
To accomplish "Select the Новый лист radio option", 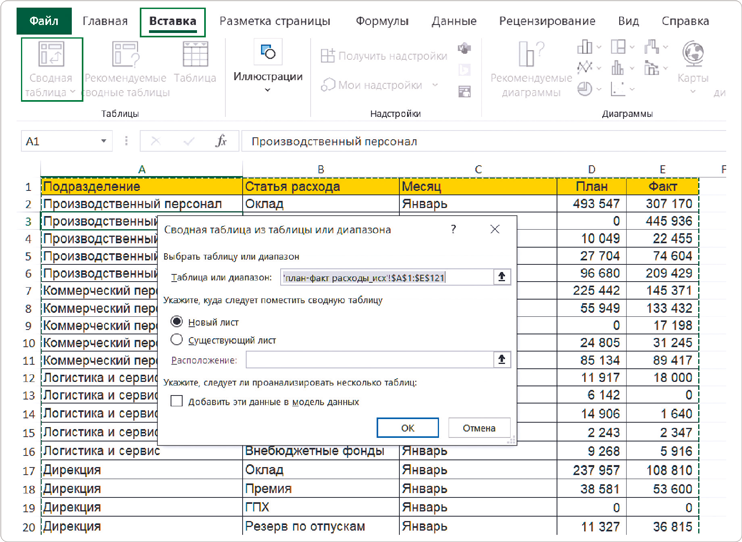I will pyautogui.click(x=178, y=322).
